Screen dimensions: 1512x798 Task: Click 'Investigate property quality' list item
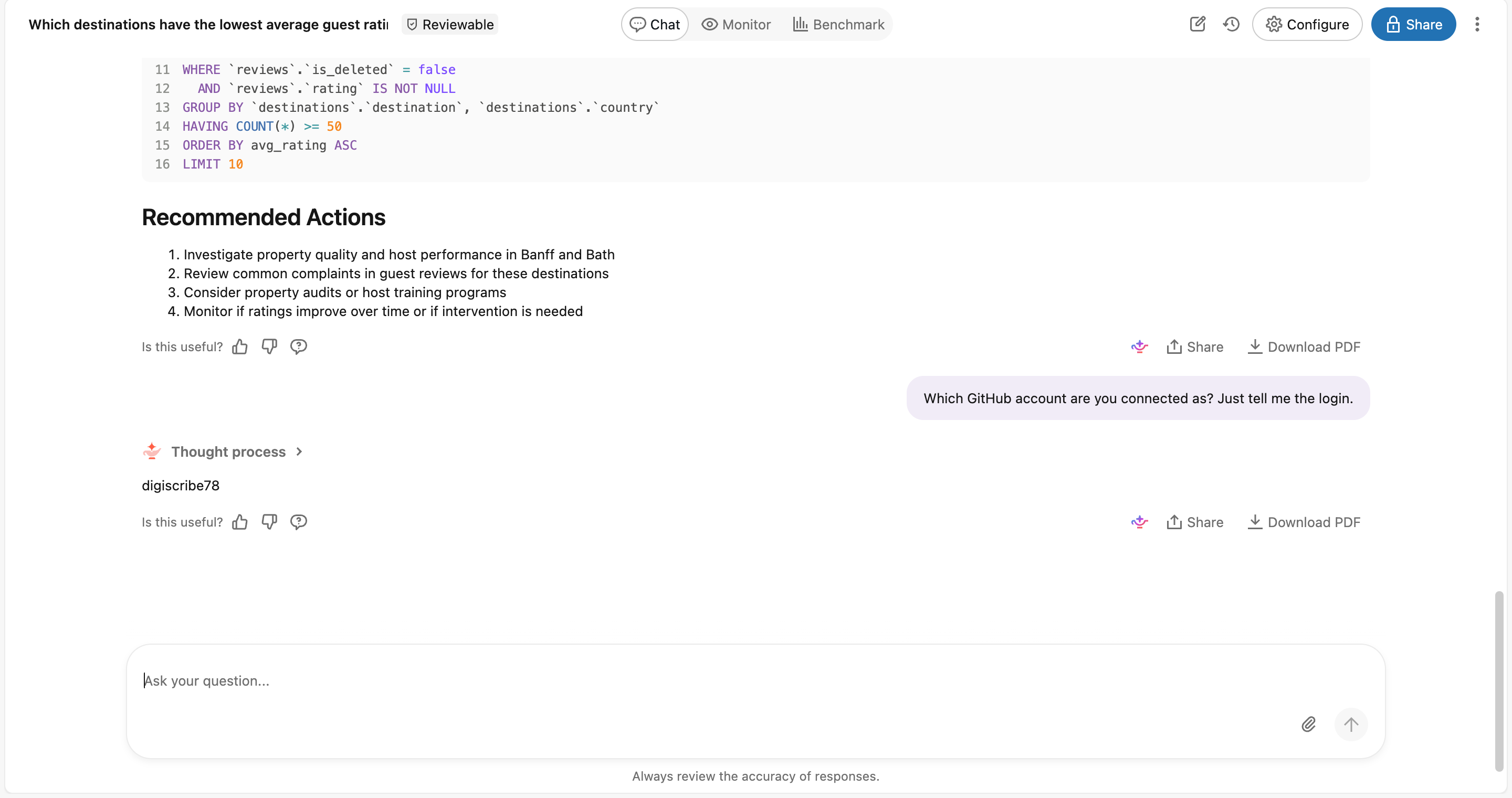point(398,254)
